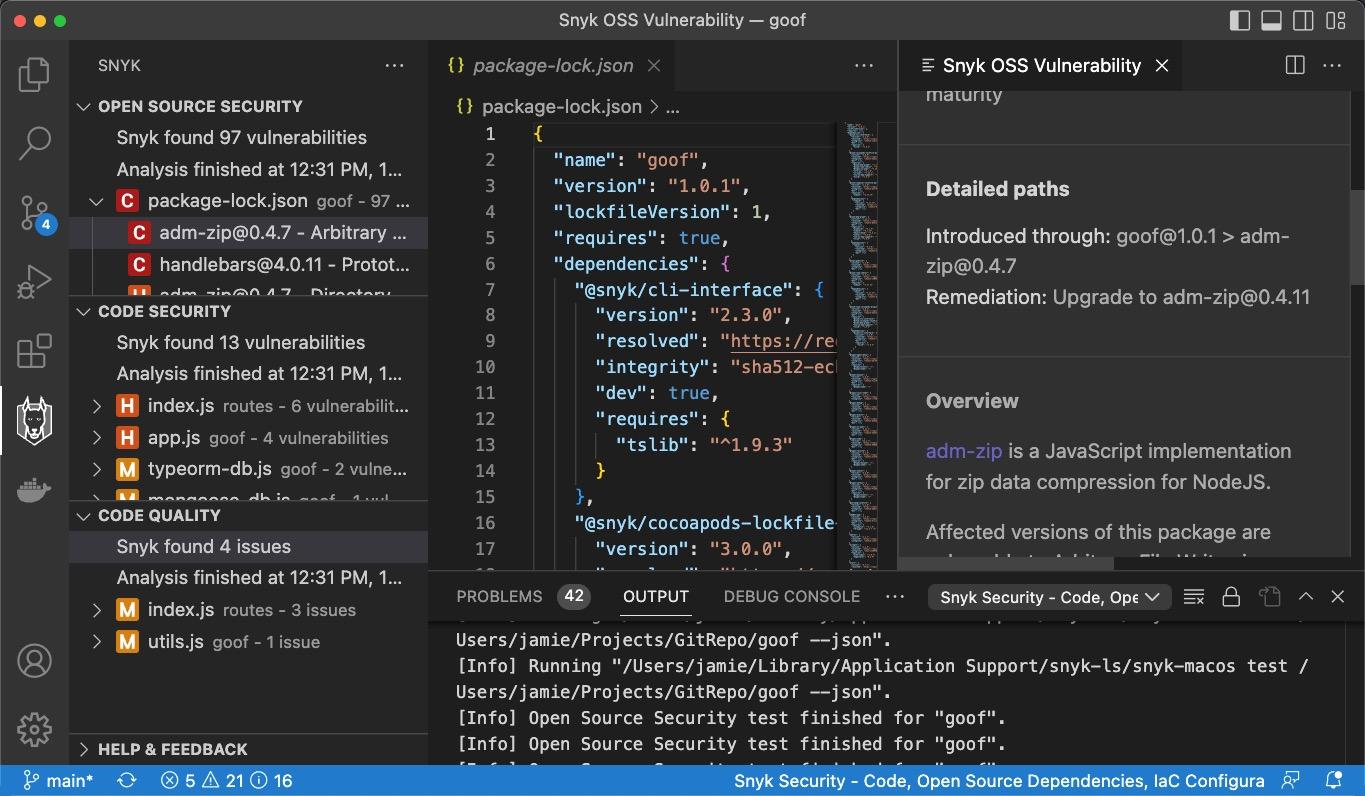This screenshot has width=1365, height=796.
Task: Open the Explorer view in activity bar
Action: 34,74
